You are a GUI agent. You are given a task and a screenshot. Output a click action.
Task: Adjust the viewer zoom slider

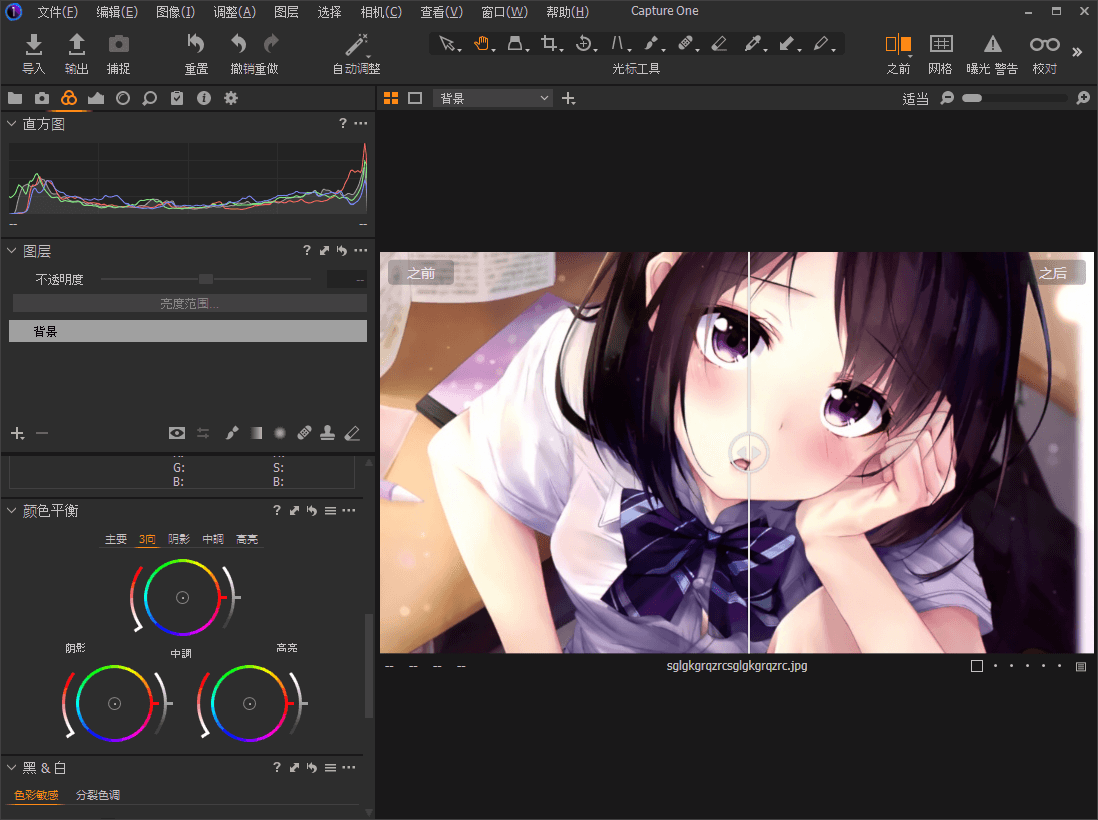coord(1015,98)
